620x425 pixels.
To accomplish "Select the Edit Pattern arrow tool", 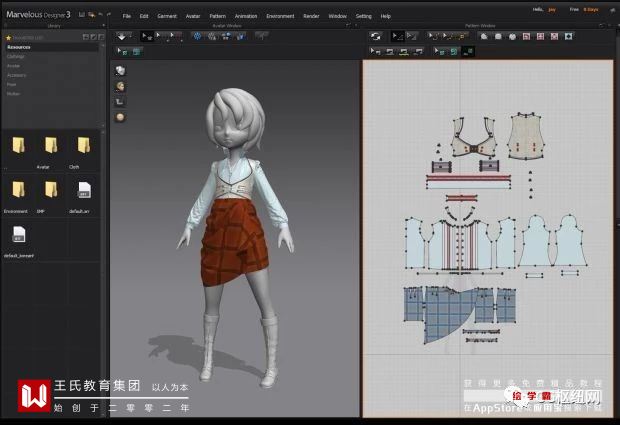I will [397, 36].
